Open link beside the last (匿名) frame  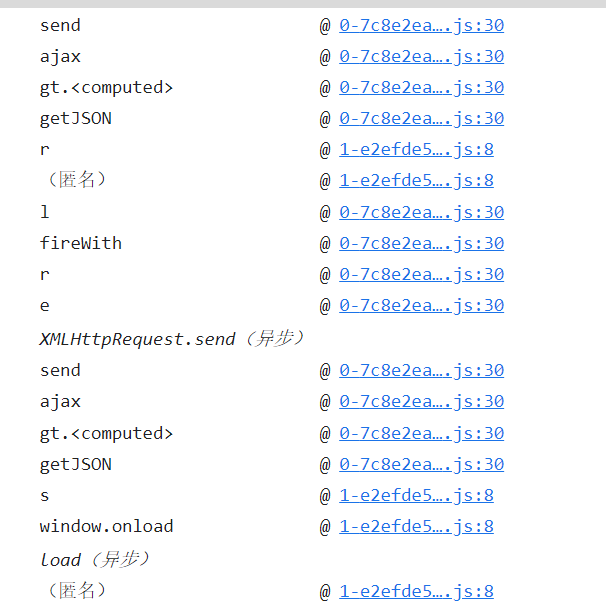pyautogui.click(x=416, y=591)
